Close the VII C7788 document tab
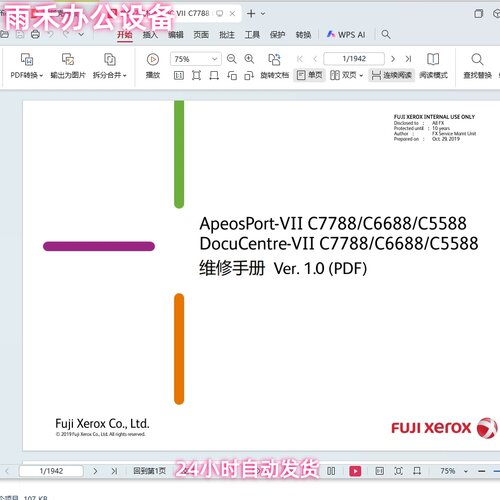Image resolution: width=500 pixels, height=500 pixels. click(x=232, y=14)
